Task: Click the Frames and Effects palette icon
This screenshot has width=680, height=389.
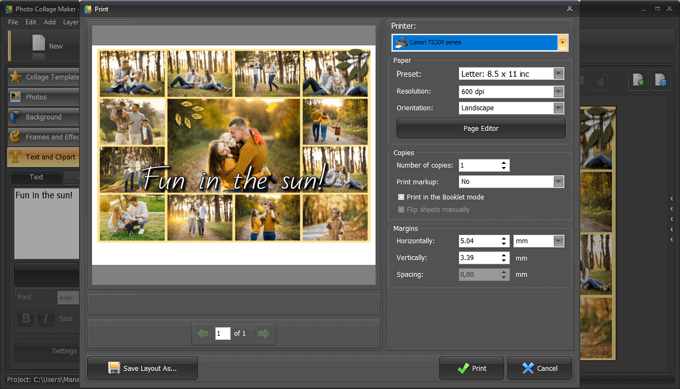Action: [x=16, y=137]
